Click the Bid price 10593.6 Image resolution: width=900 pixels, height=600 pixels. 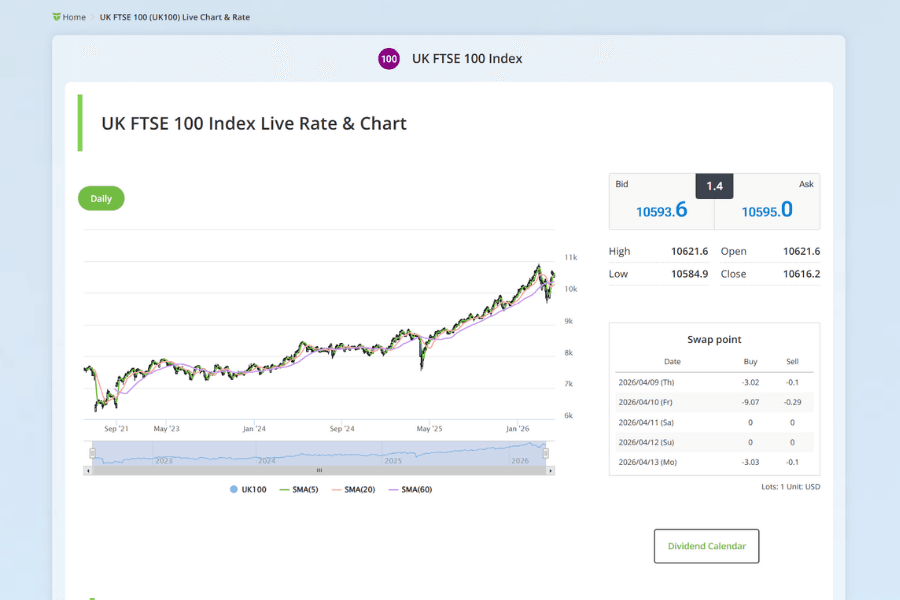click(661, 210)
